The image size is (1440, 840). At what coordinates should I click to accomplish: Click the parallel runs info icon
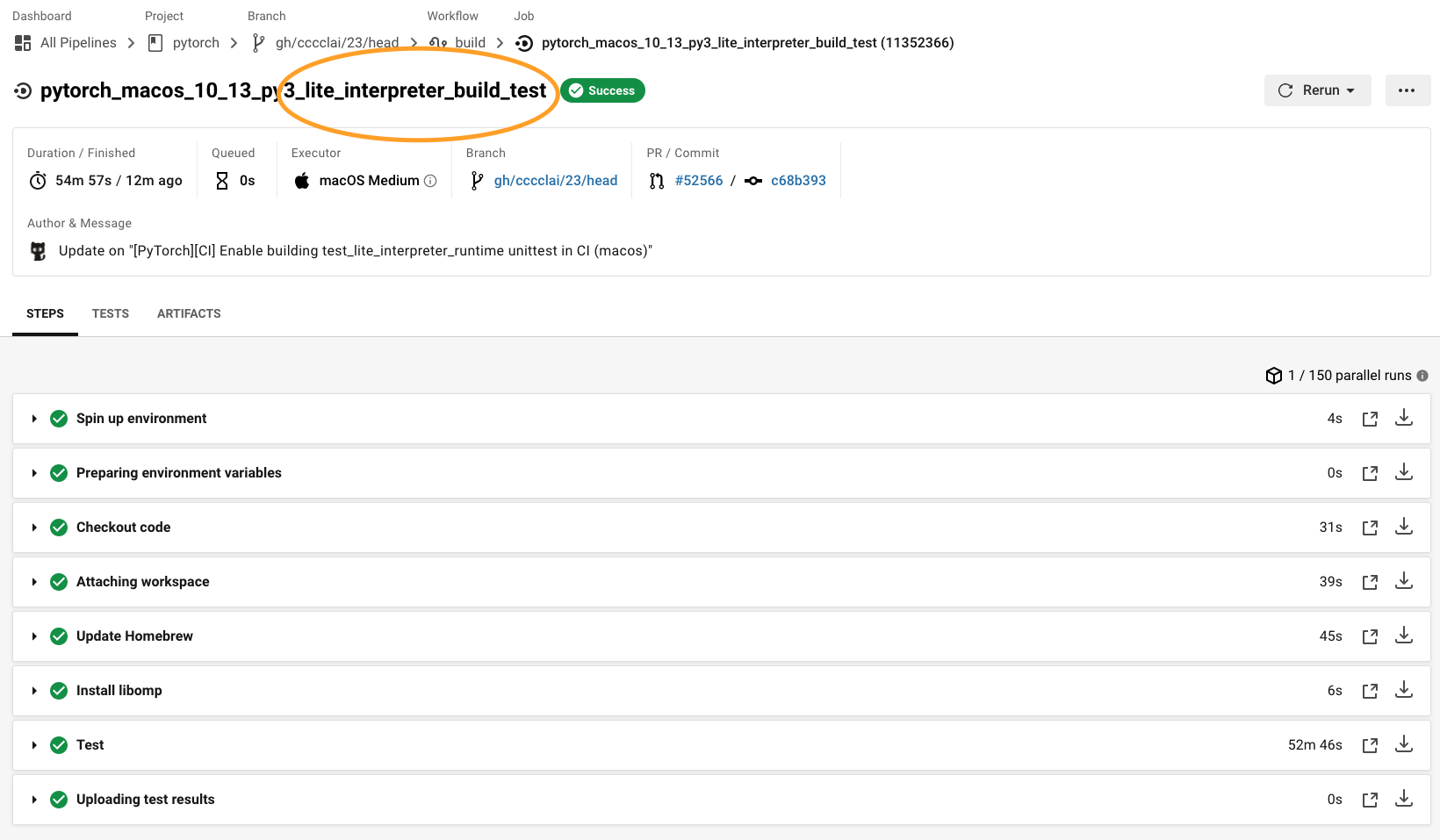tap(1422, 376)
